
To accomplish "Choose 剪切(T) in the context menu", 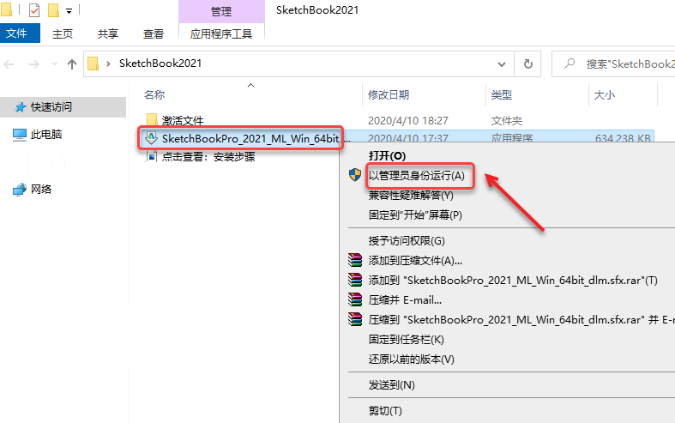I will [385, 411].
